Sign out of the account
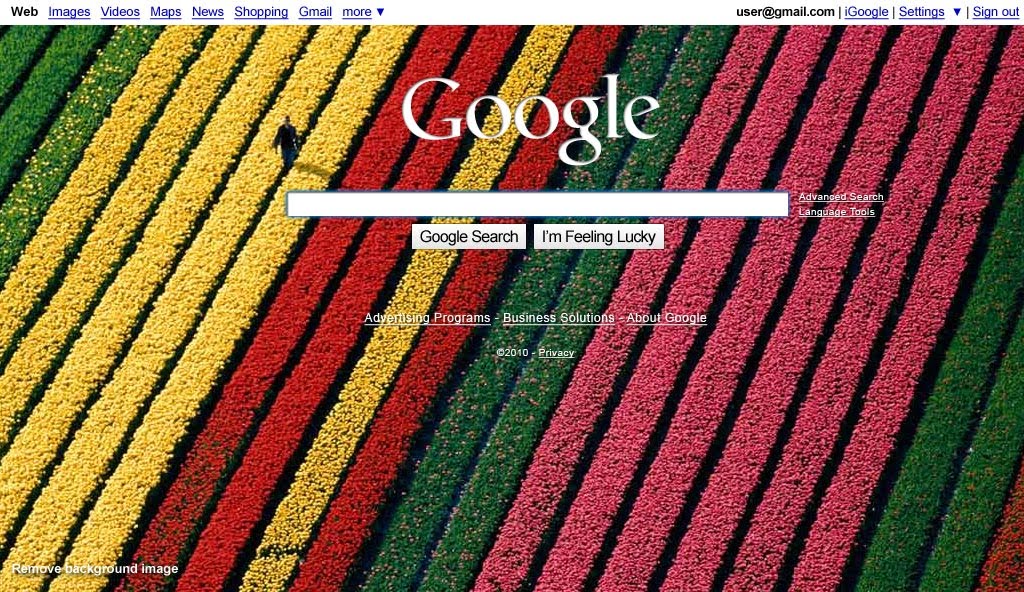 click(x=995, y=12)
